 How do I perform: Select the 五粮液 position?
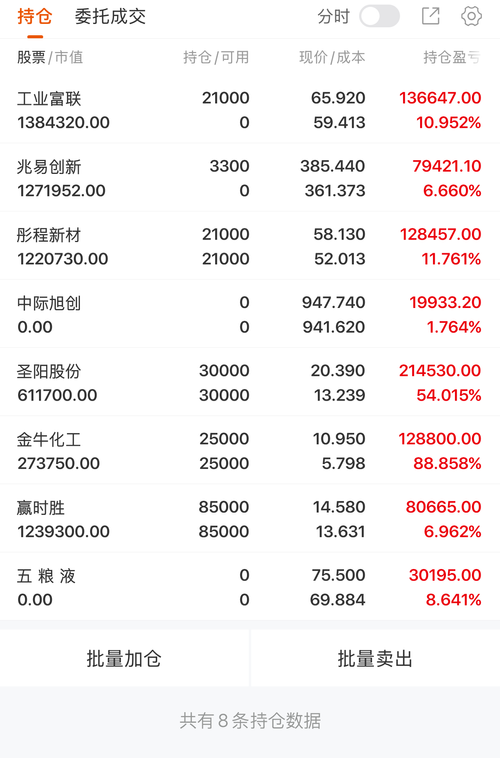tap(250, 587)
